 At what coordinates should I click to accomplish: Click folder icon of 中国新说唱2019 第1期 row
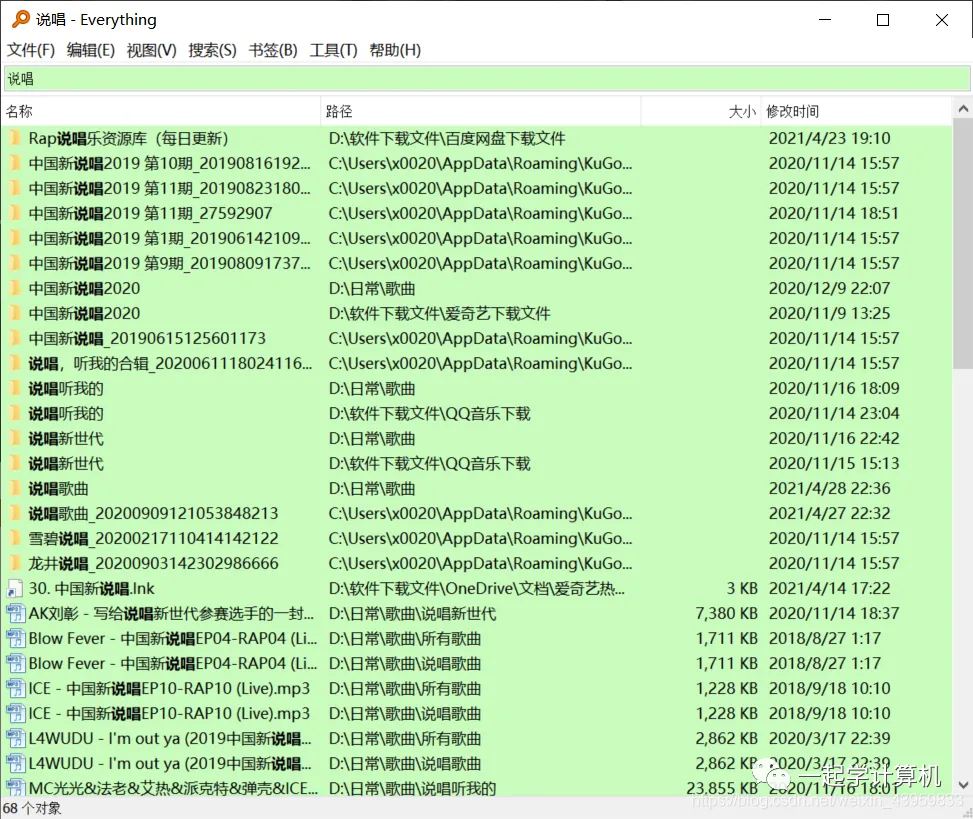point(15,238)
